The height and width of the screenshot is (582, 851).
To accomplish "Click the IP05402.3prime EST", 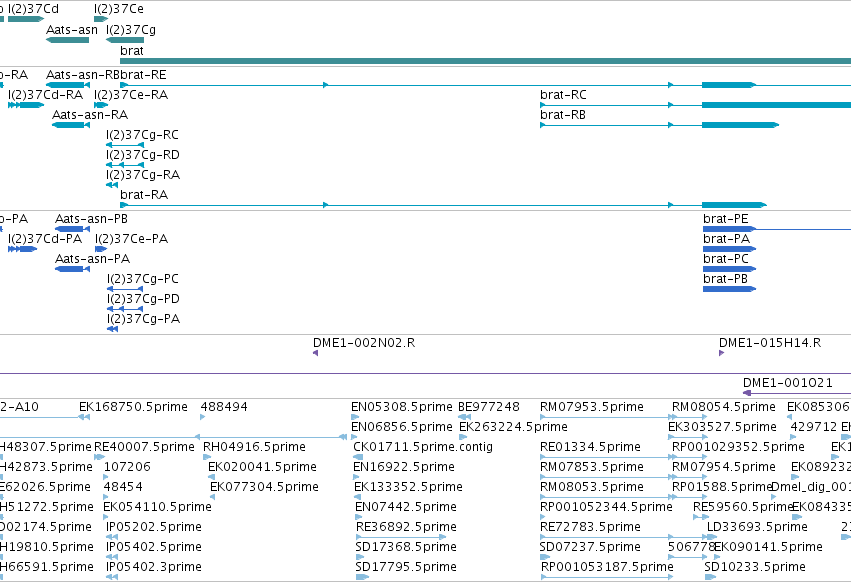I will (x=154, y=568).
